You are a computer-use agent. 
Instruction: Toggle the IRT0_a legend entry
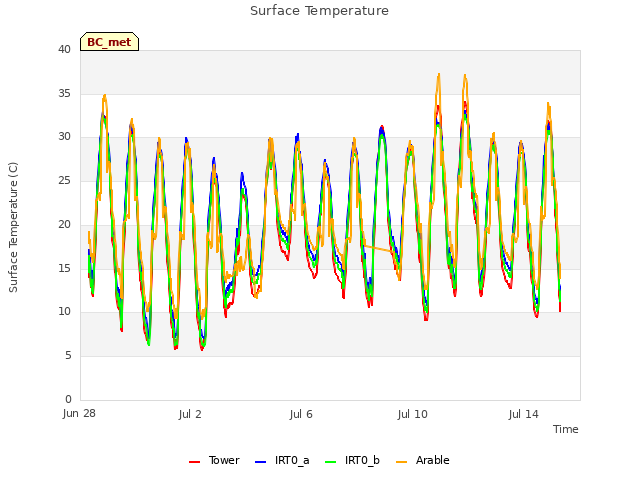coord(282,460)
